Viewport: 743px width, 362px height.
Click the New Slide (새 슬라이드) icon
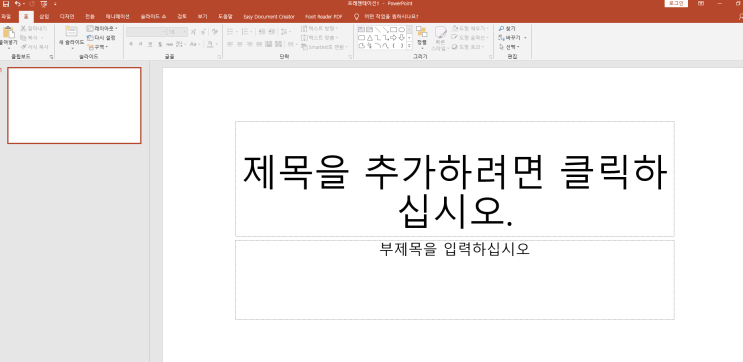[x=71, y=32]
